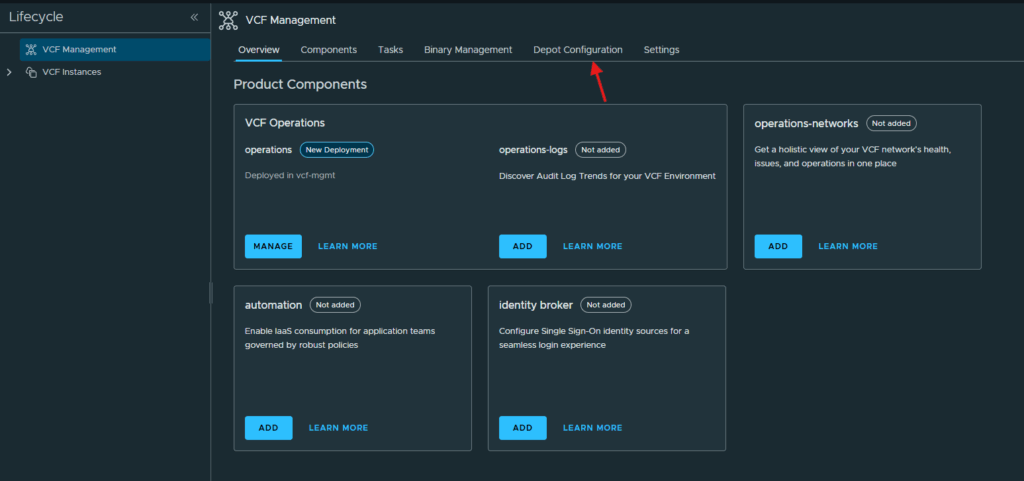Open LEARN MORE link for operations-networks
The image size is (1024, 481).
click(848, 247)
